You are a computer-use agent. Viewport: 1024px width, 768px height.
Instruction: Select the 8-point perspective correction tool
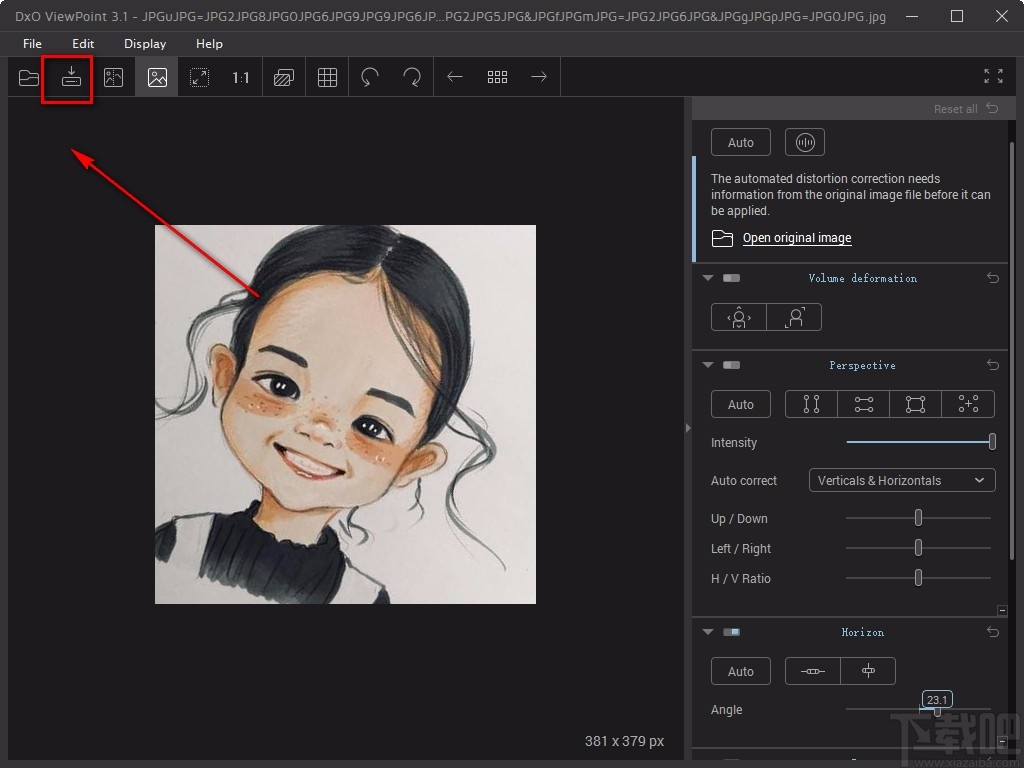pyautogui.click(x=967, y=404)
